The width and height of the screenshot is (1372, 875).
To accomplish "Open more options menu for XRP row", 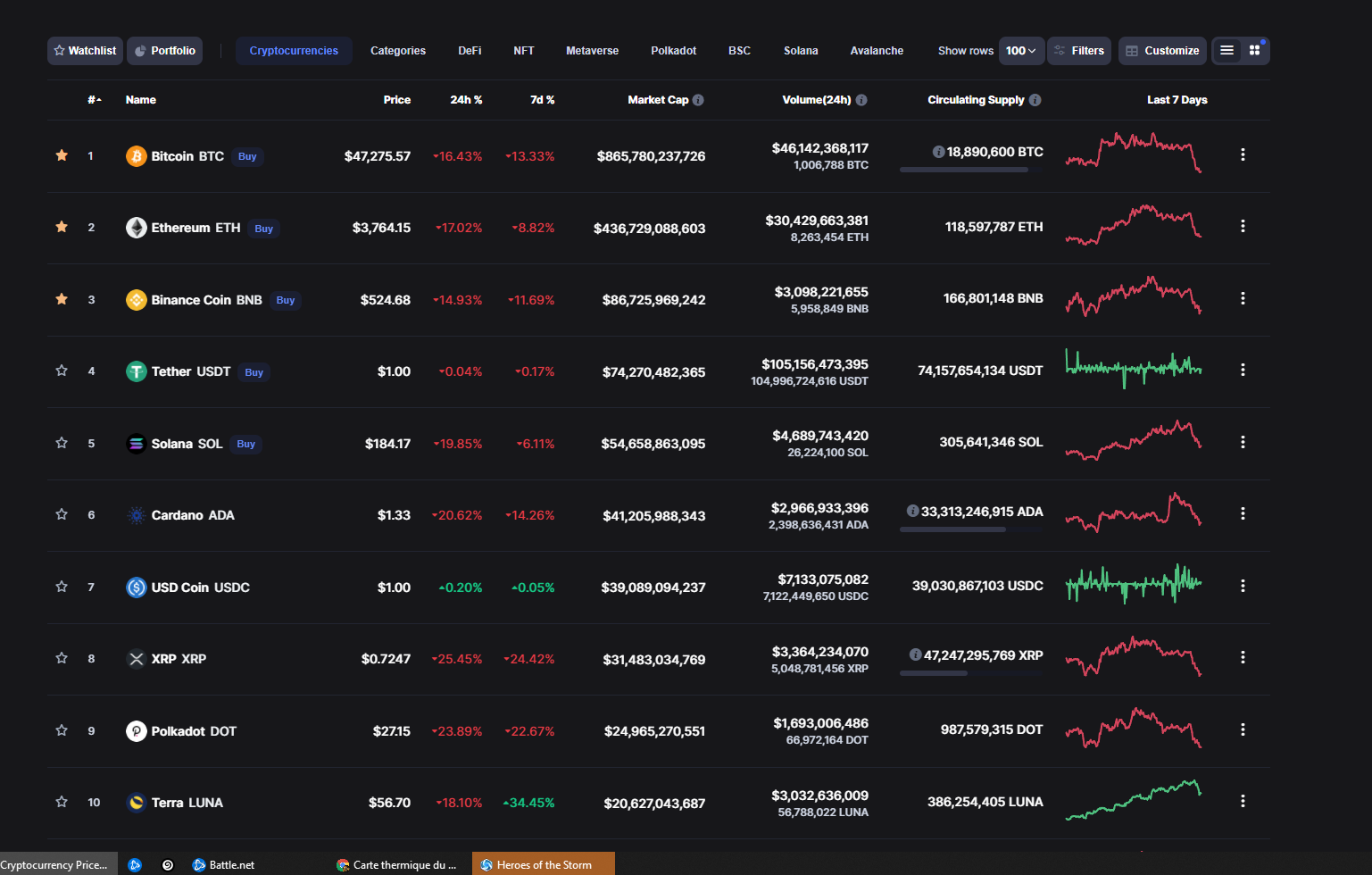I will pyautogui.click(x=1243, y=658).
